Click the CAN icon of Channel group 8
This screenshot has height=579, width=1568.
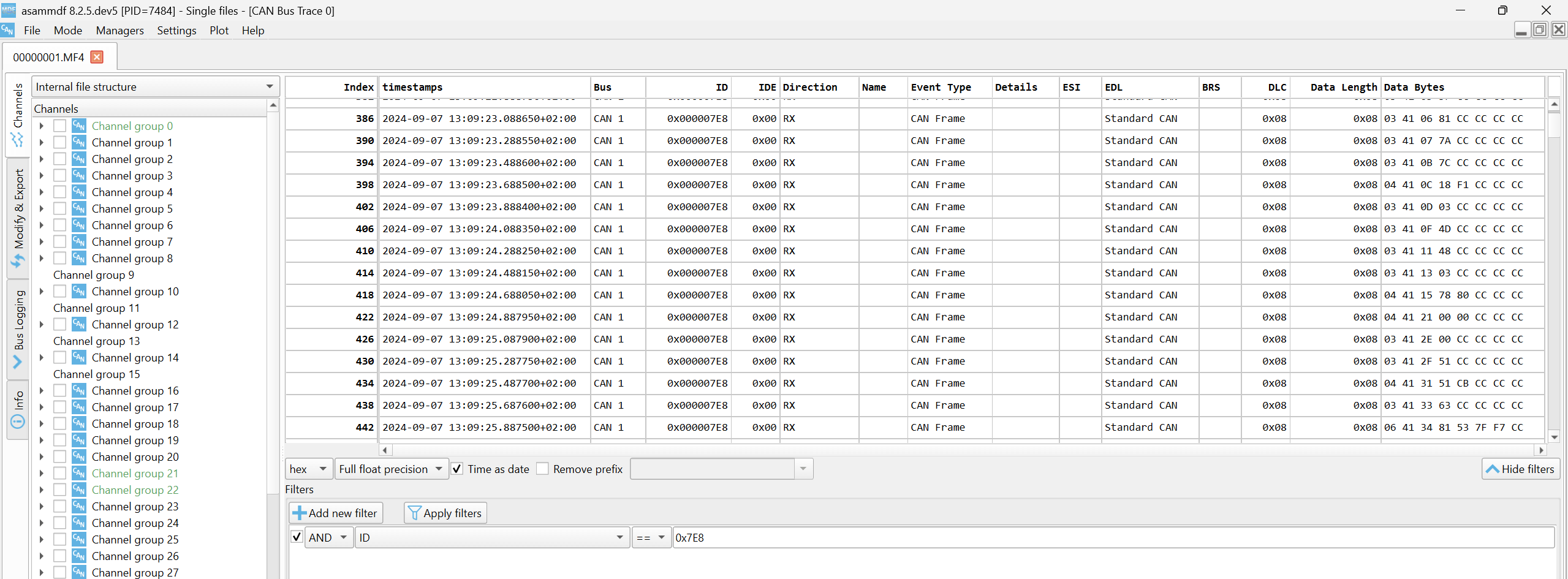79,258
